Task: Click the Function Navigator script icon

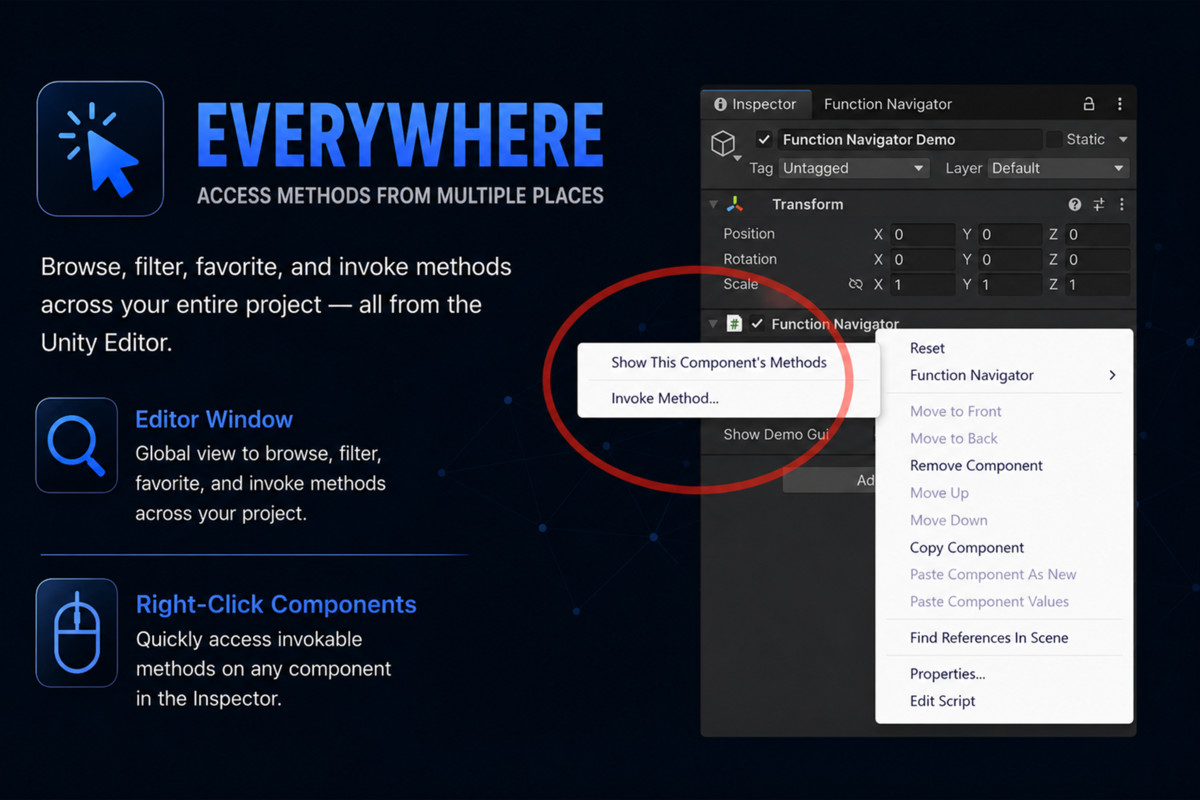Action: coord(734,323)
